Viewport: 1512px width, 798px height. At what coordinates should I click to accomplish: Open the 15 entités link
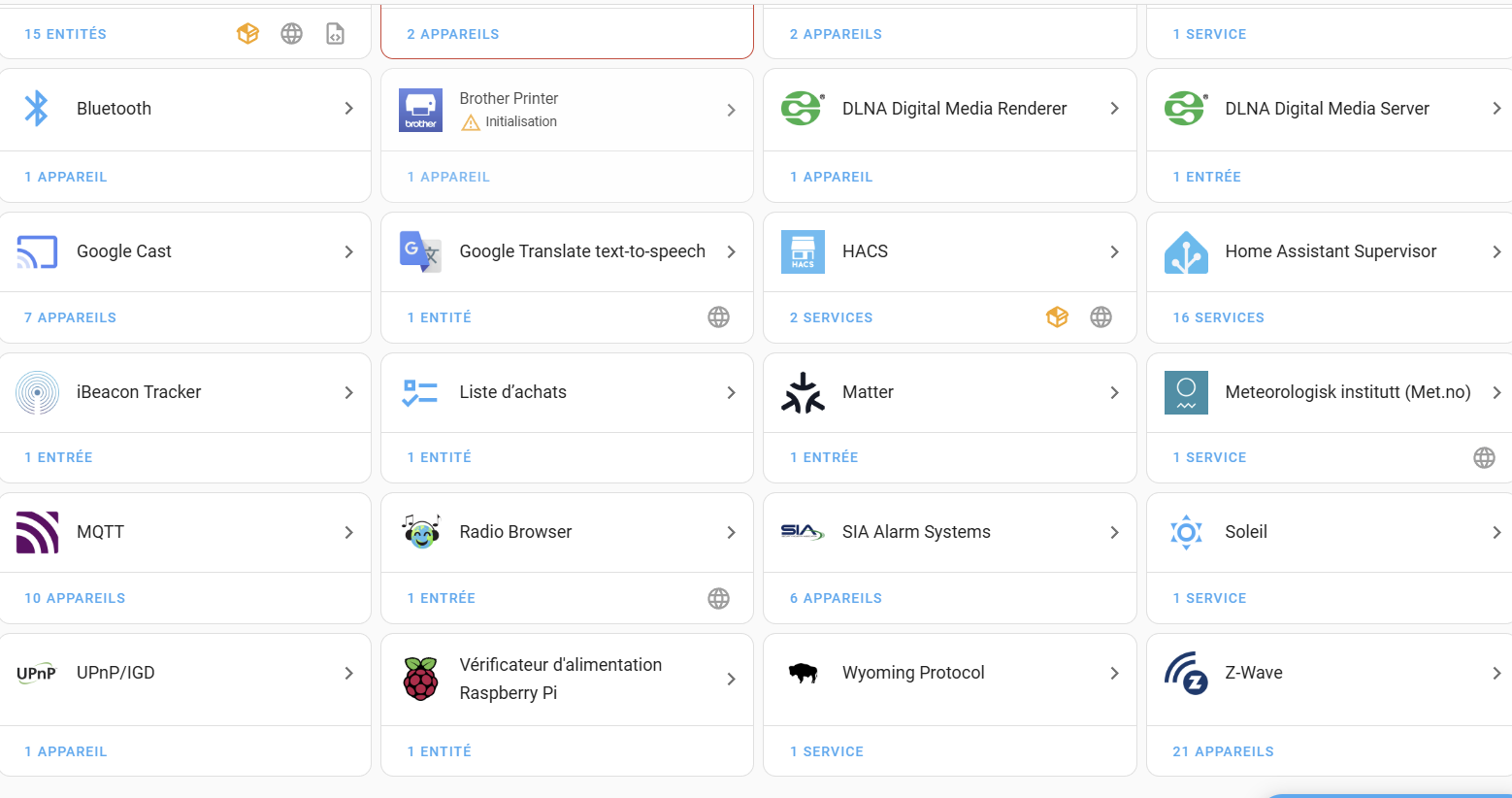tap(65, 34)
